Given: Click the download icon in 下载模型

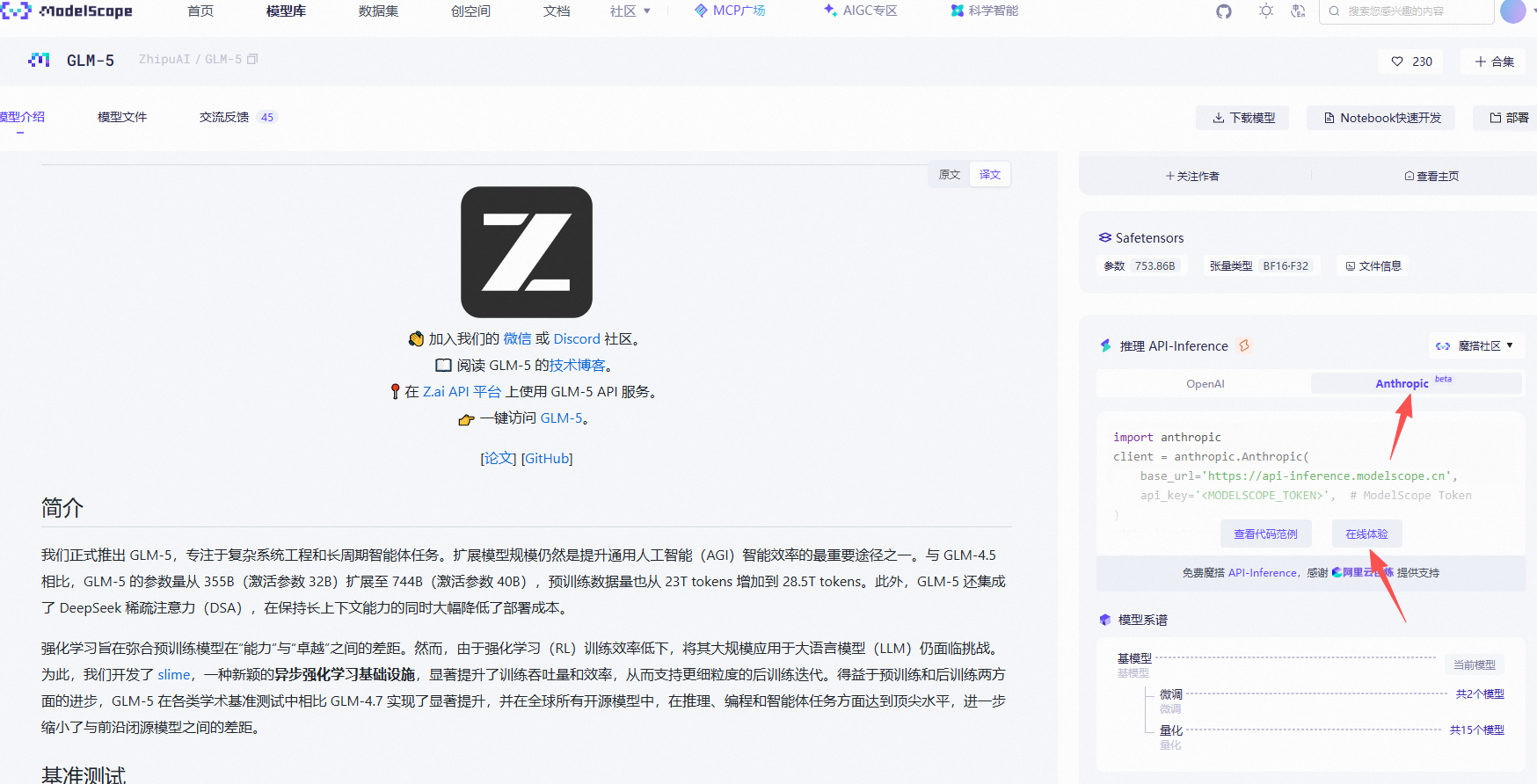Looking at the screenshot, I should [x=1219, y=118].
